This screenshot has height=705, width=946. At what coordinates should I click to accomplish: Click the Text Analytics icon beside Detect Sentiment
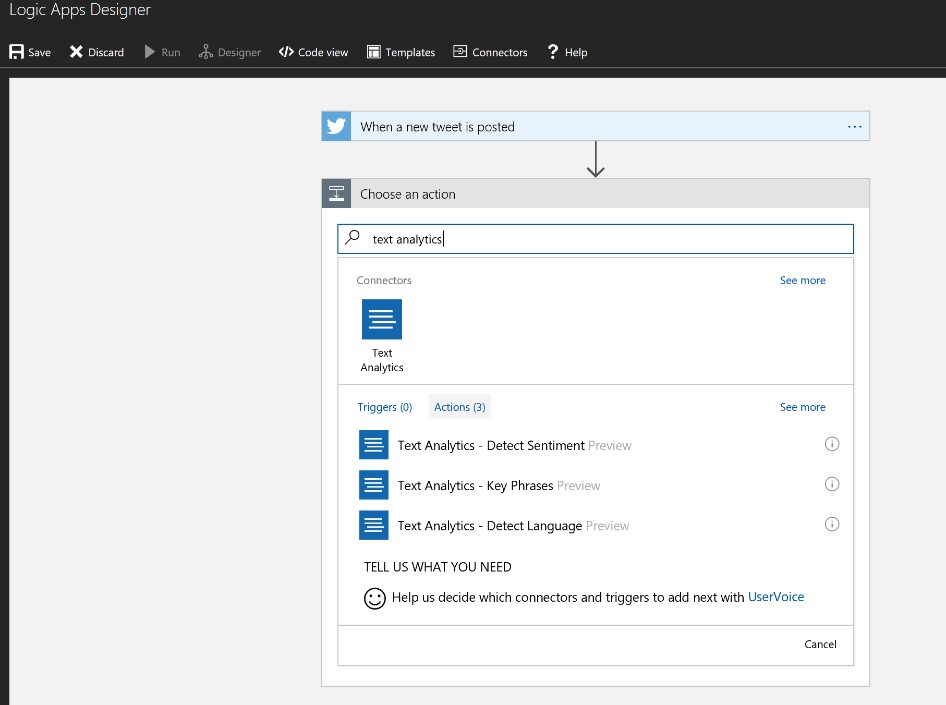[373, 444]
